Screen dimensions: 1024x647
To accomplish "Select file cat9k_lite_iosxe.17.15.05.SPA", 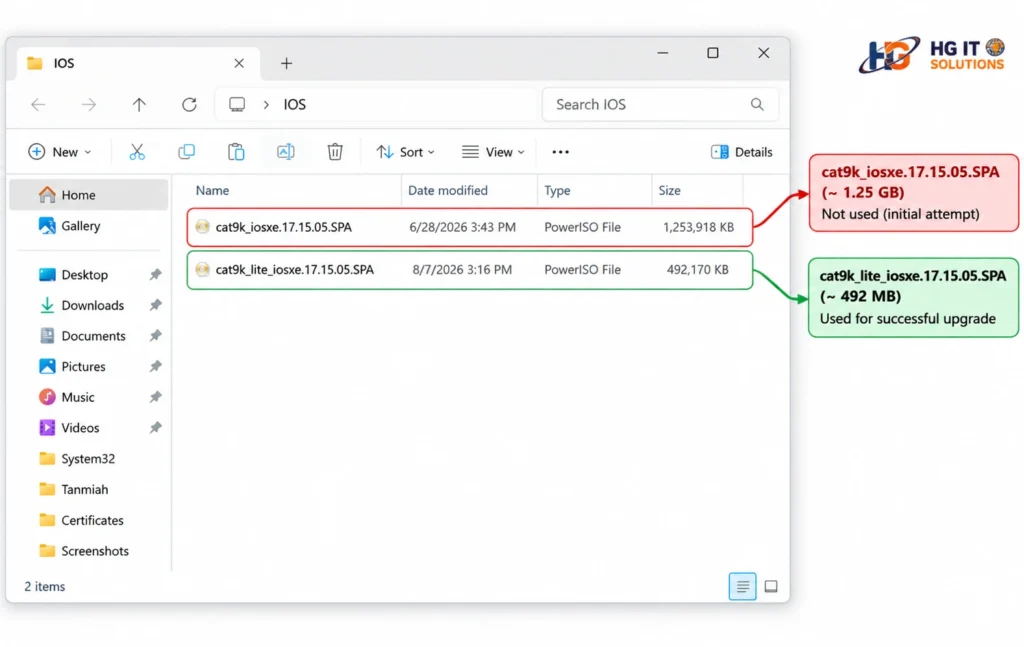I will point(470,270).
